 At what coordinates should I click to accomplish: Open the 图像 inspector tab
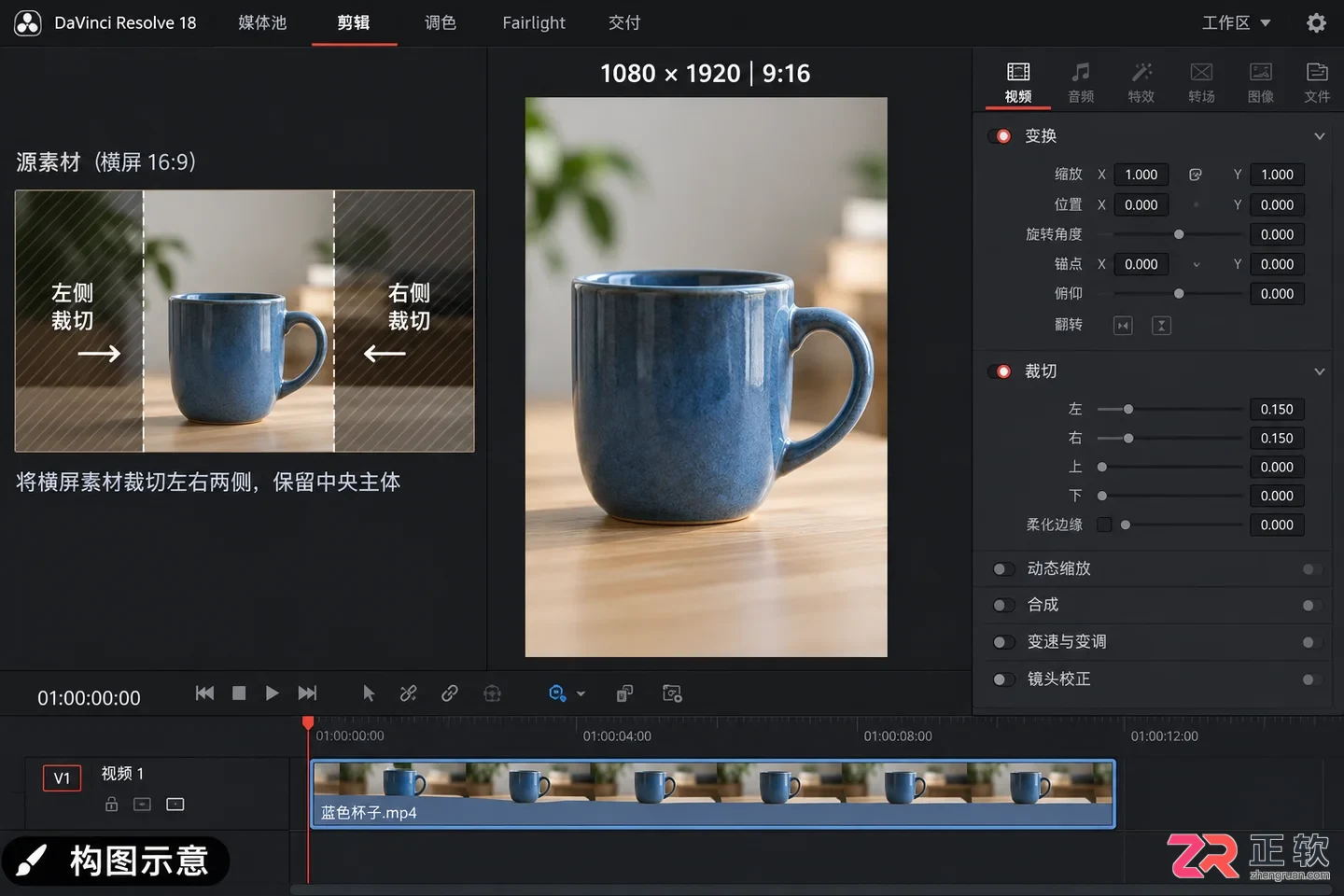point(1261,82)
